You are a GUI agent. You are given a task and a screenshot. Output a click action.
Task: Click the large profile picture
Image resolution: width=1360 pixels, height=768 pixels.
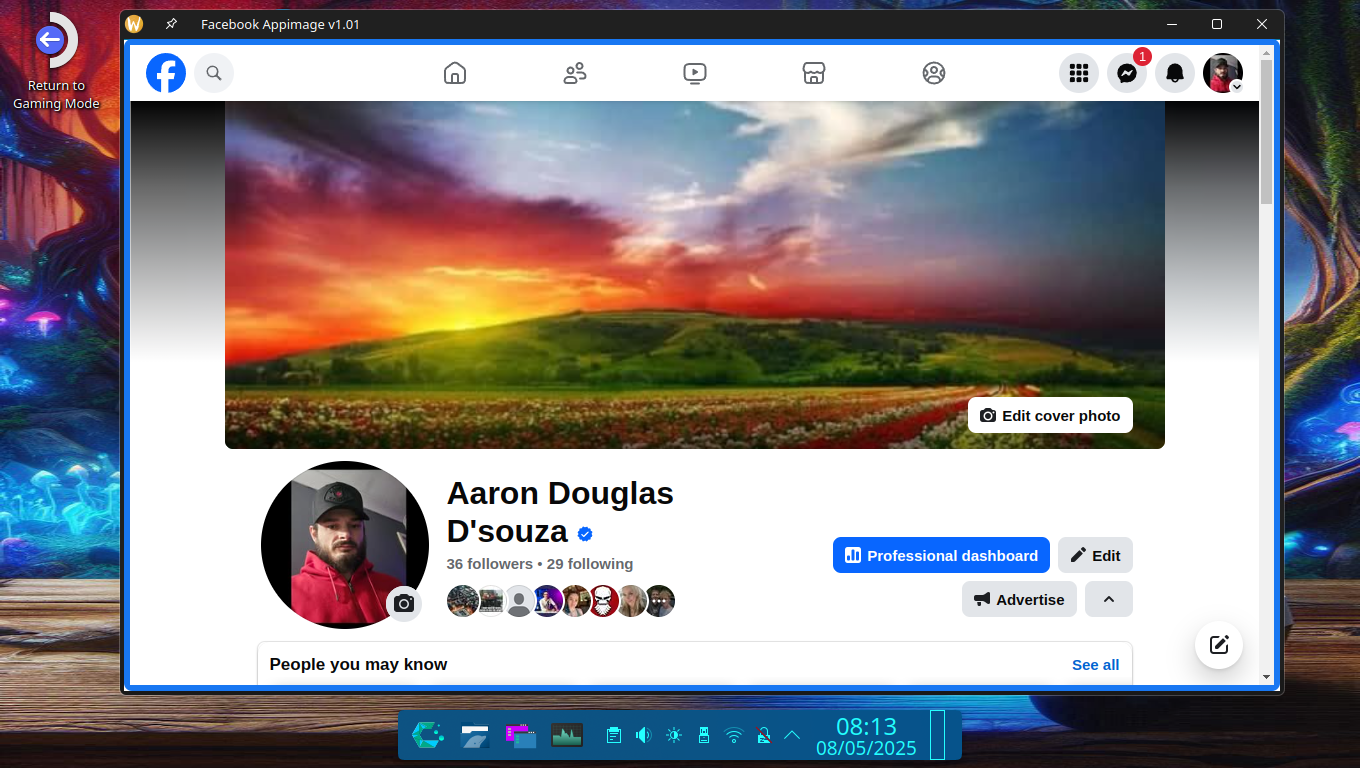pos(345,545)
